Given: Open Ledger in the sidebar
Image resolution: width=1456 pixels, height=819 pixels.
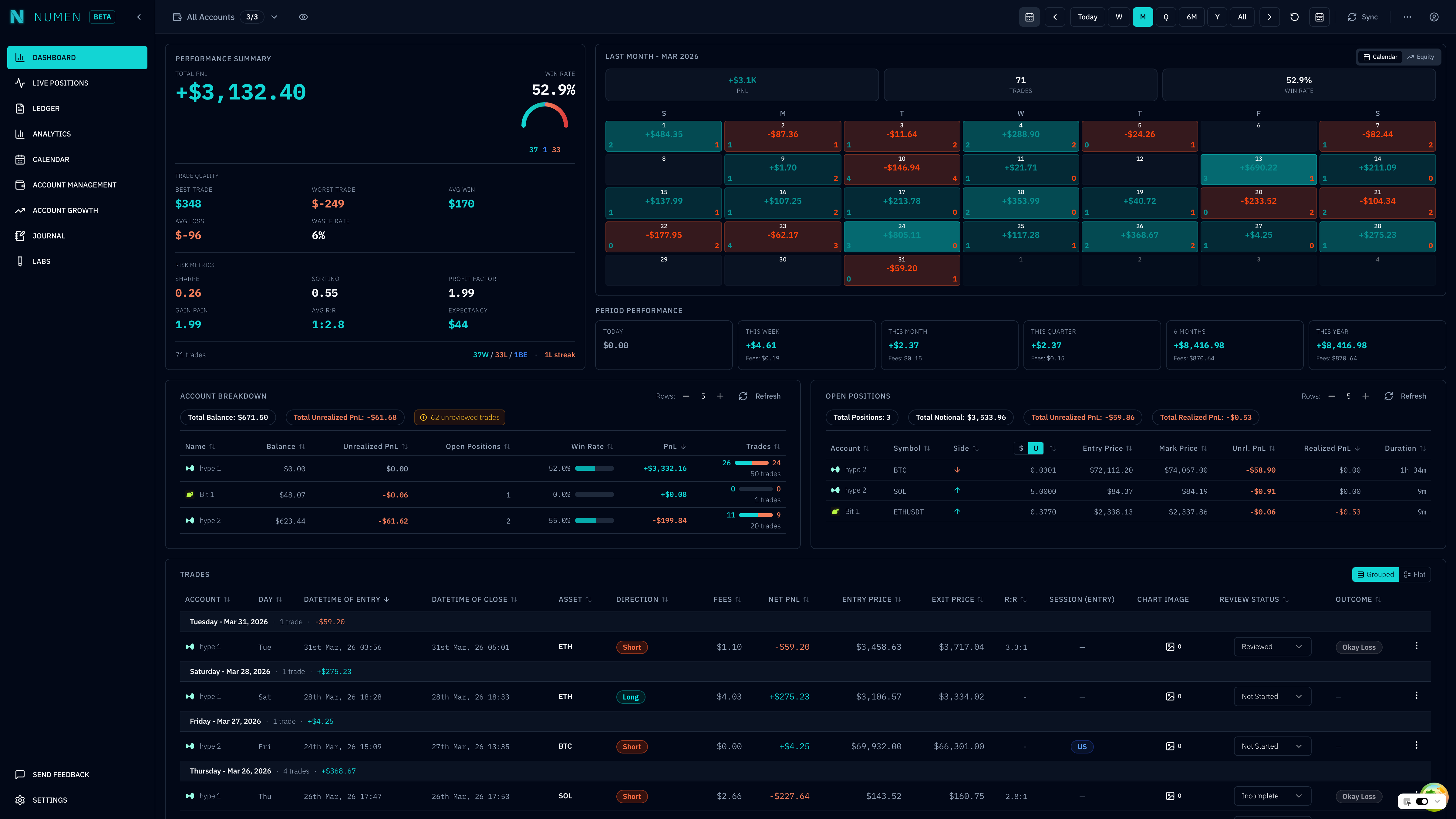Looking at the screenshot, I should [x=77, y=109].
